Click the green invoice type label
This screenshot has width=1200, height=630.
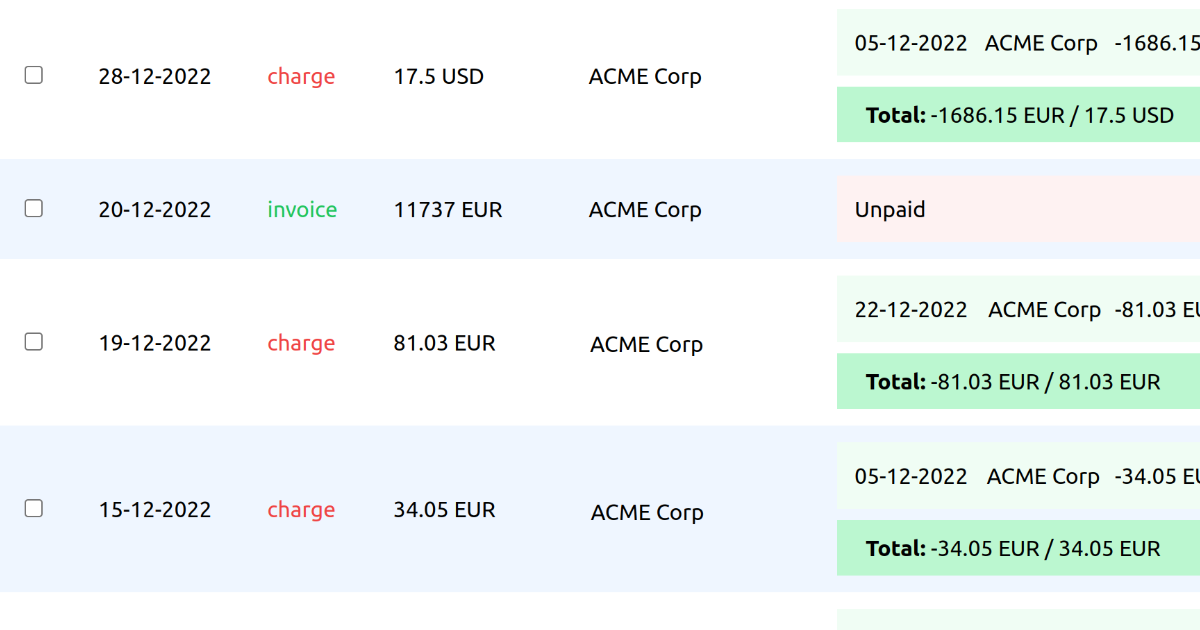(302, 210)
